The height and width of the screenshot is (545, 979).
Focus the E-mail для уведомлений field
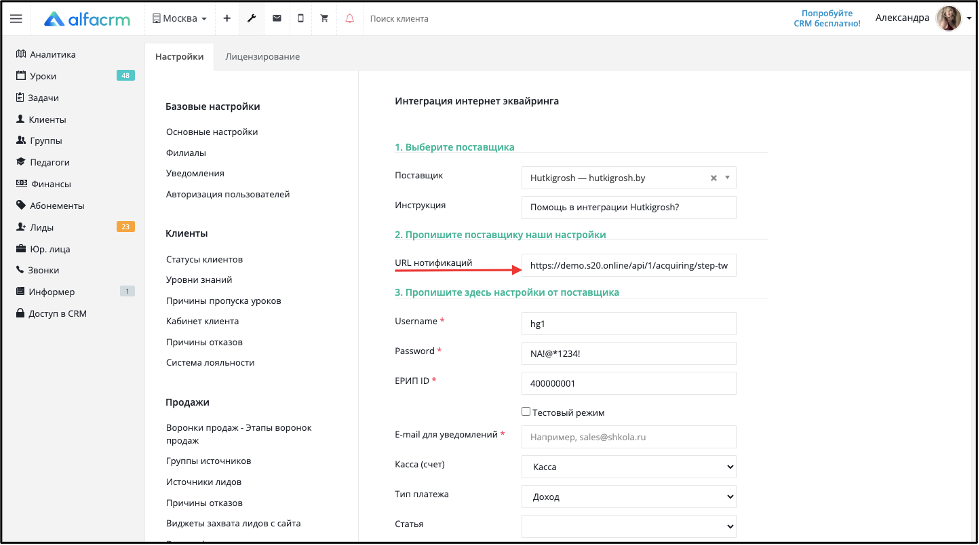[629, 437]
